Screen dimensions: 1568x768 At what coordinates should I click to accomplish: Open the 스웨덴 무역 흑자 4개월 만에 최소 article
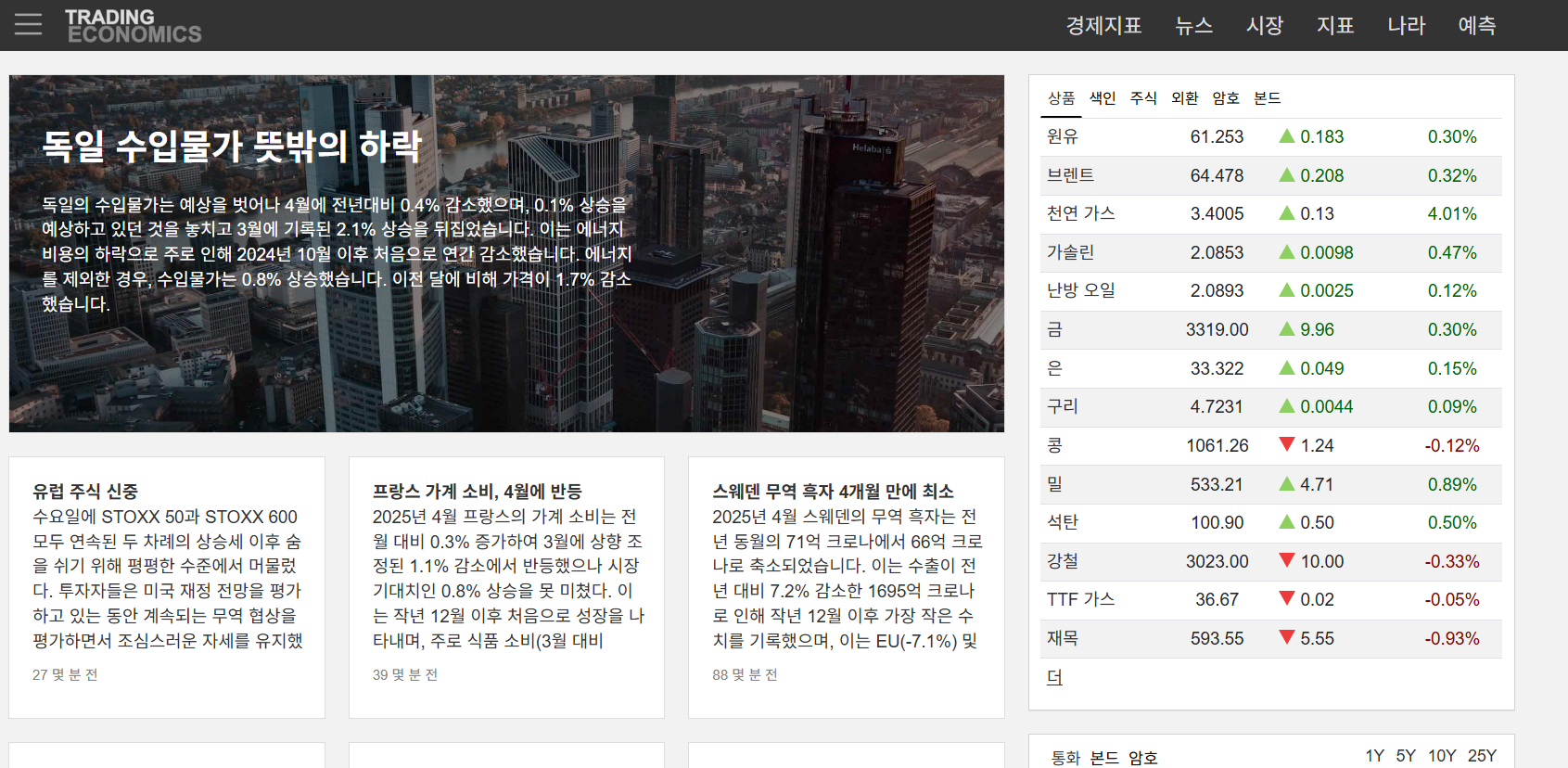[x=833, y=491]
